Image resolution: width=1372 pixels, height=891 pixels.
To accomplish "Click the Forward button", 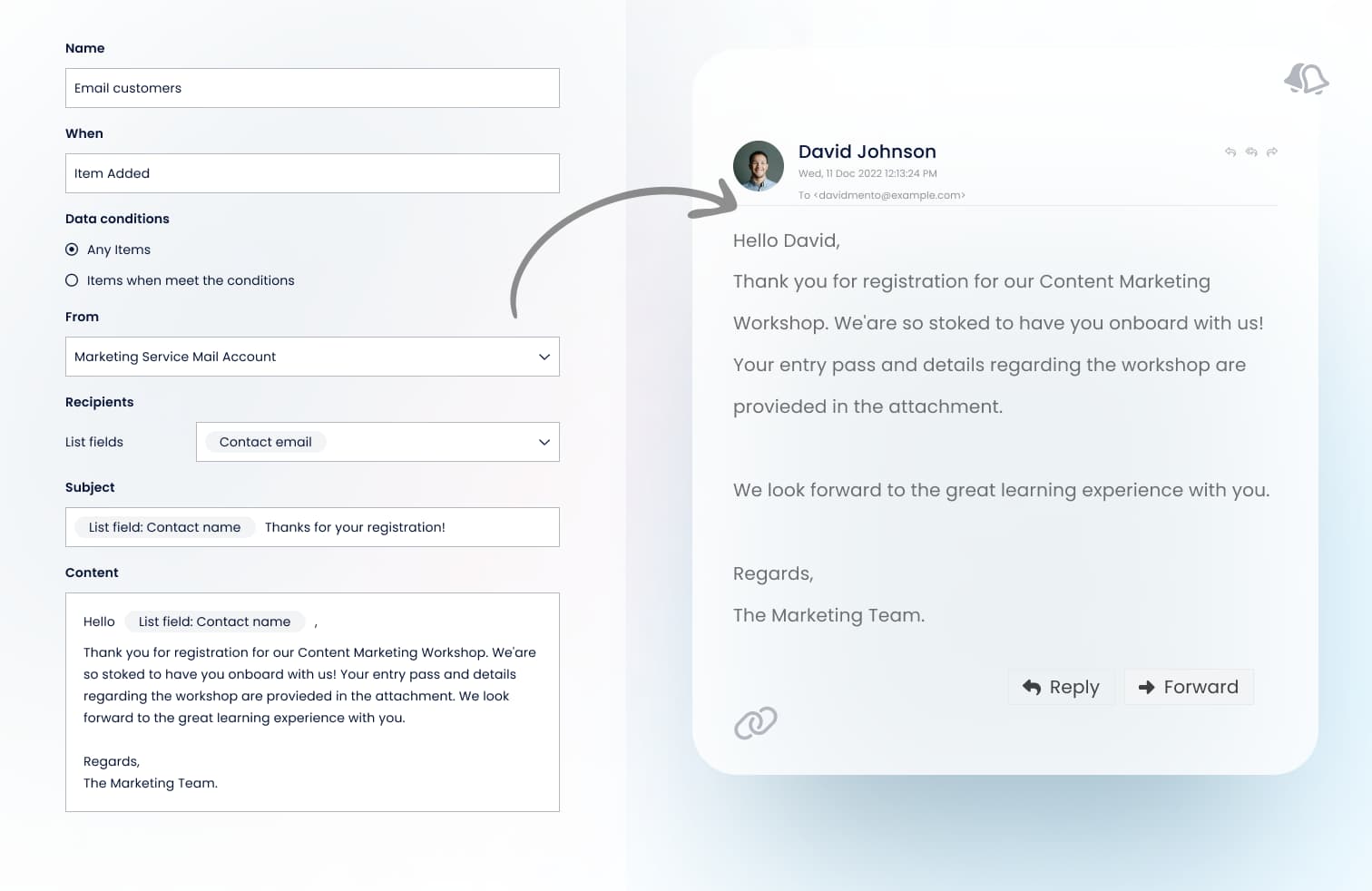I will point(1189,687).
